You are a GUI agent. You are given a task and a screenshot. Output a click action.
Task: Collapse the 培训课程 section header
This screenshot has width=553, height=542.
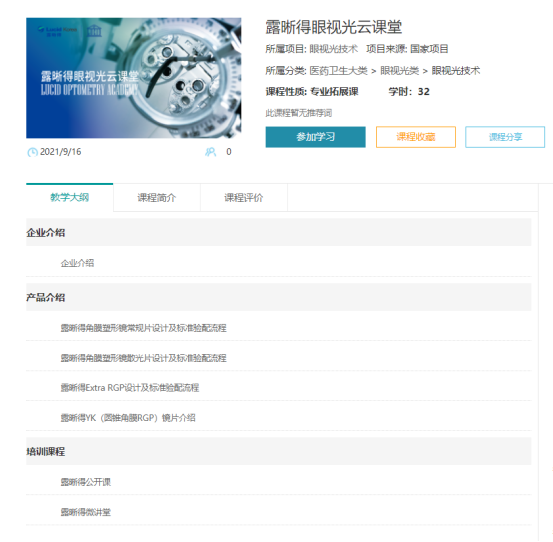pos(279,451)
